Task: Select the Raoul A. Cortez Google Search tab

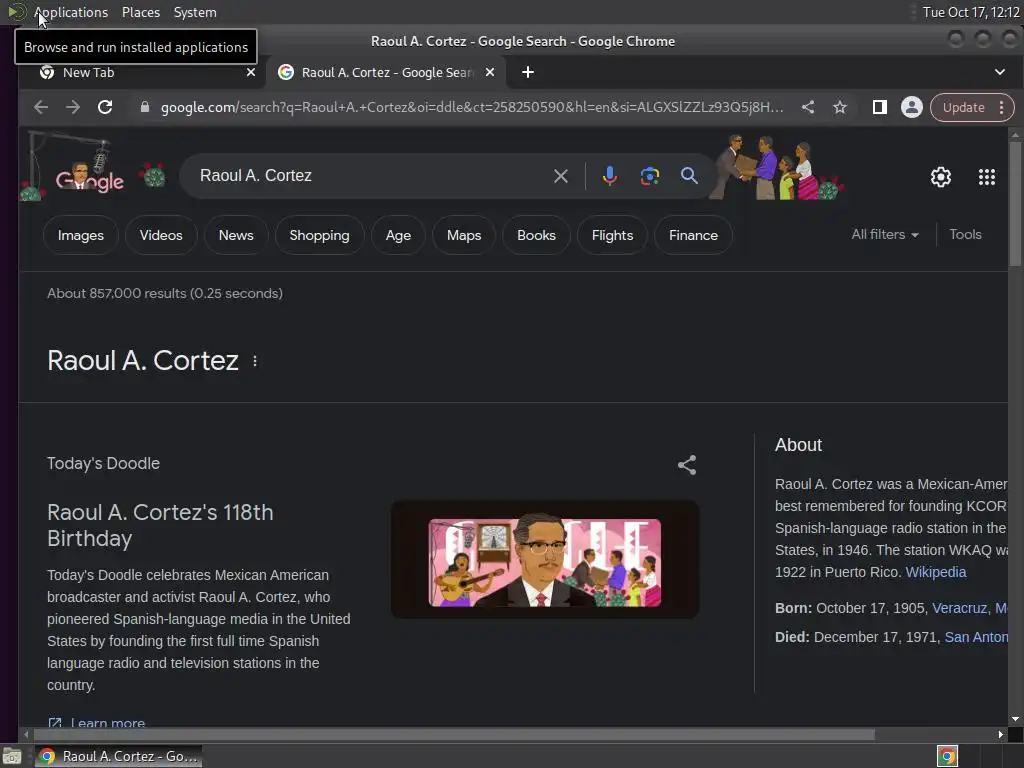Action: (x=385, y=72)
